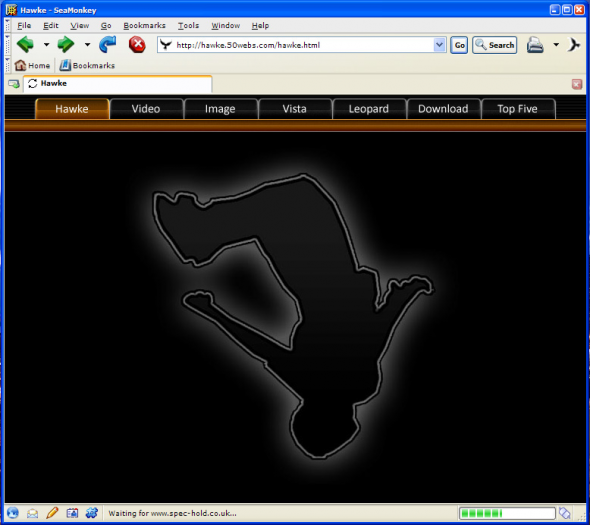Screen dimensions: 590x525
Task: Click the Print icon in toolbar
Action: [x=535, y=45]
